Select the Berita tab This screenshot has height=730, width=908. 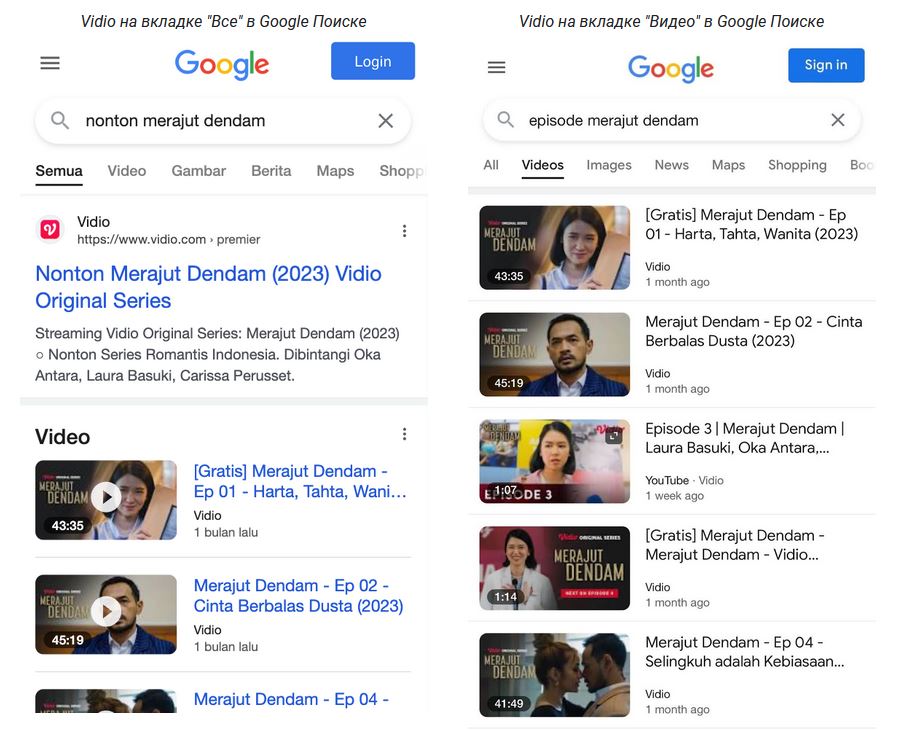click(x=271, y=171)
